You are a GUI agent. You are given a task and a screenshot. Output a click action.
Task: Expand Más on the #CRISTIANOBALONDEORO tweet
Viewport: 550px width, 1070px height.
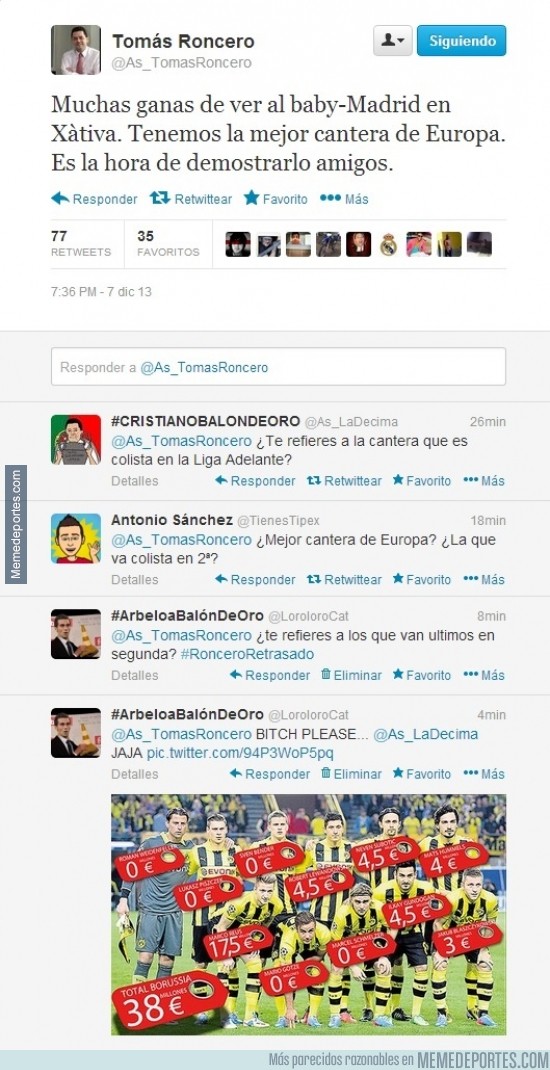[484, 481]
